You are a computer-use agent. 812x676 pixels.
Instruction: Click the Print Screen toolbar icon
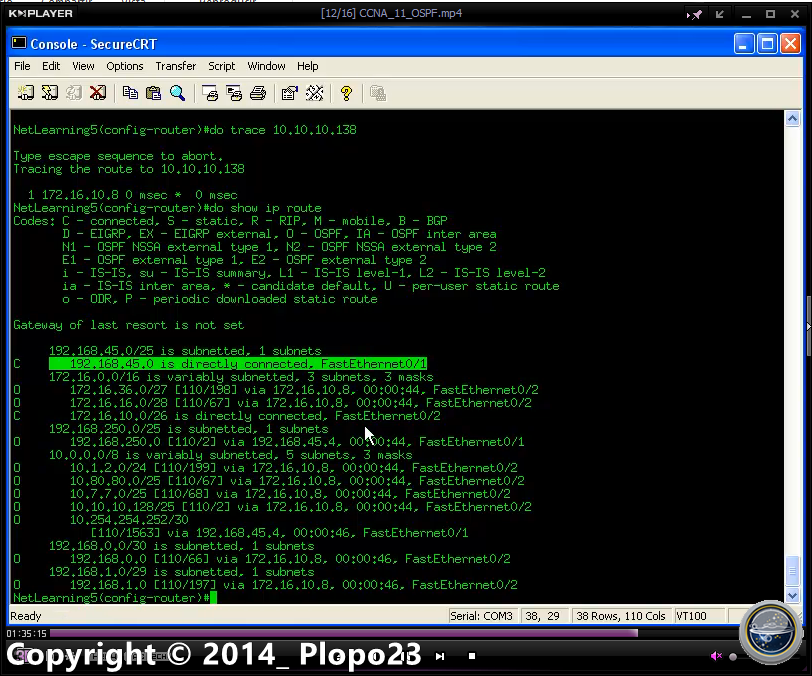[x=210, y=93]
